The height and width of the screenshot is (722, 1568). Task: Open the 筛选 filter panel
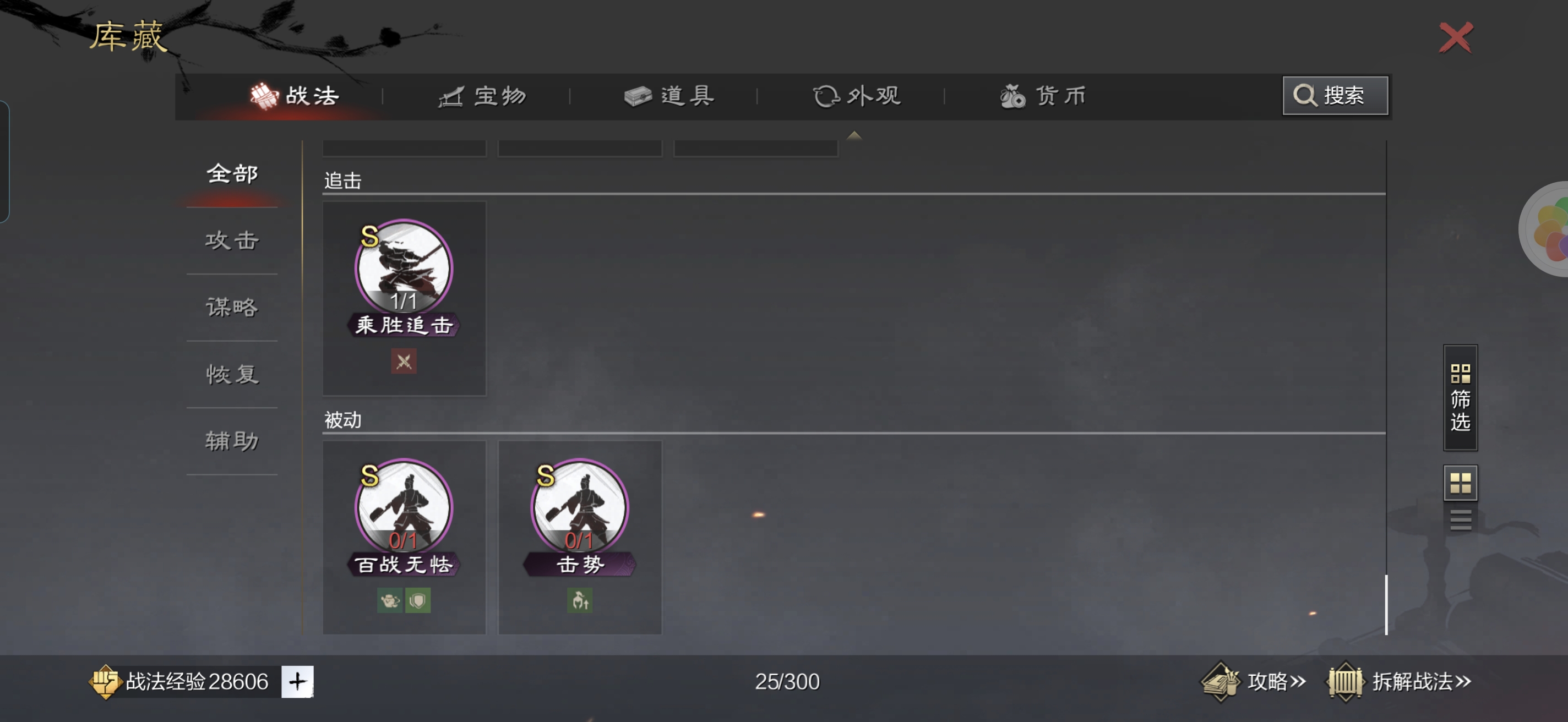click(x=1460, y=397)
